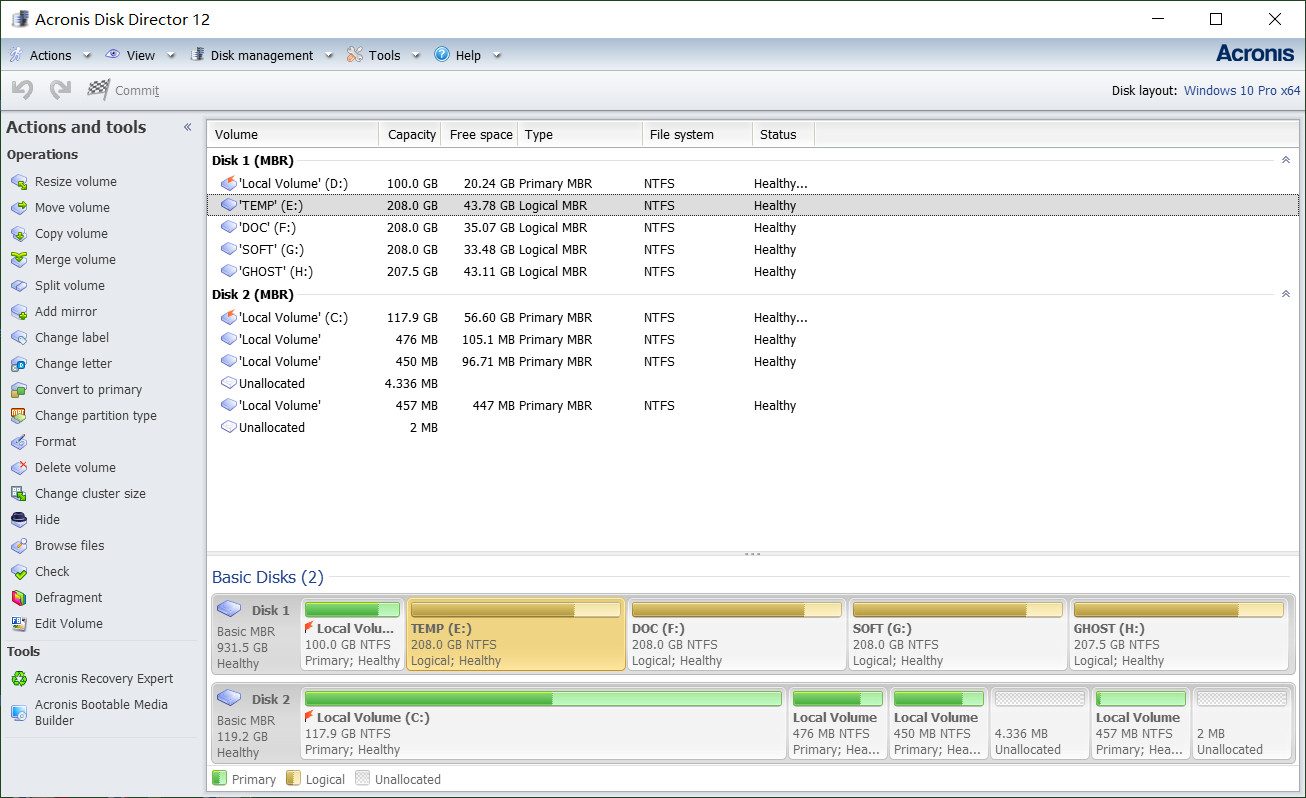Click the Defragment icon

click(18, 598)
